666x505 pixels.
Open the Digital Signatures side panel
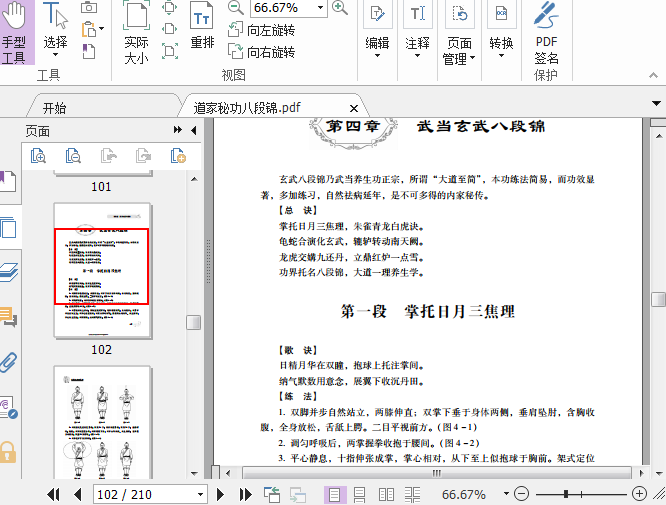[8, 408]
